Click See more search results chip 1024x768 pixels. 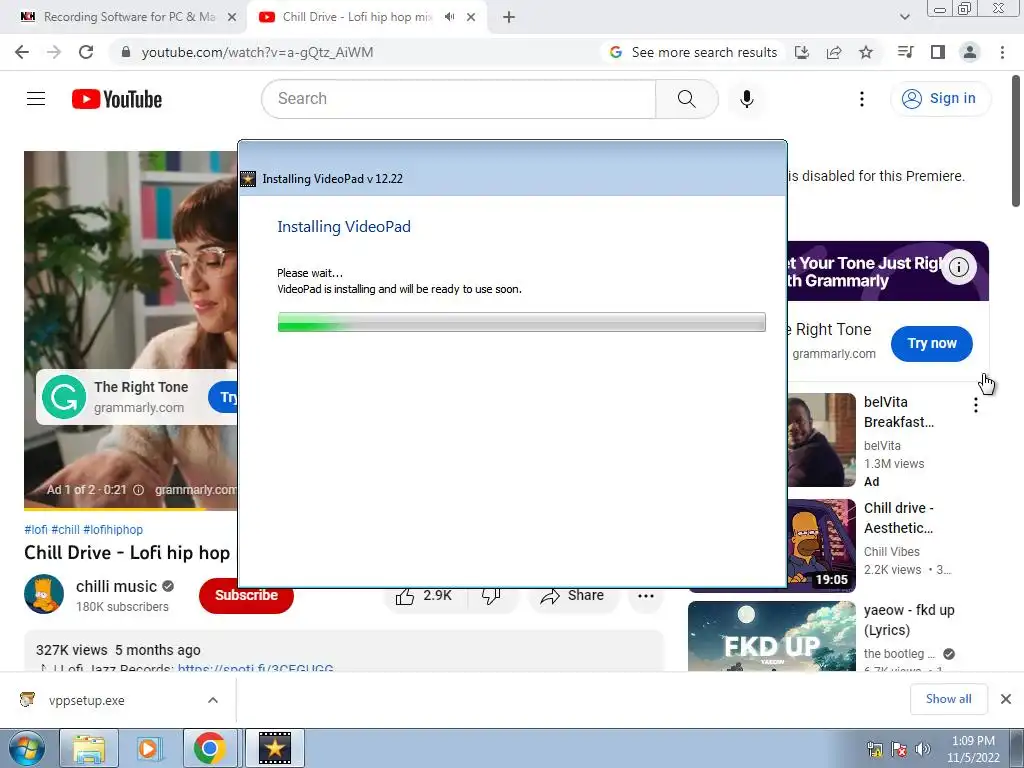click(694, 52)
